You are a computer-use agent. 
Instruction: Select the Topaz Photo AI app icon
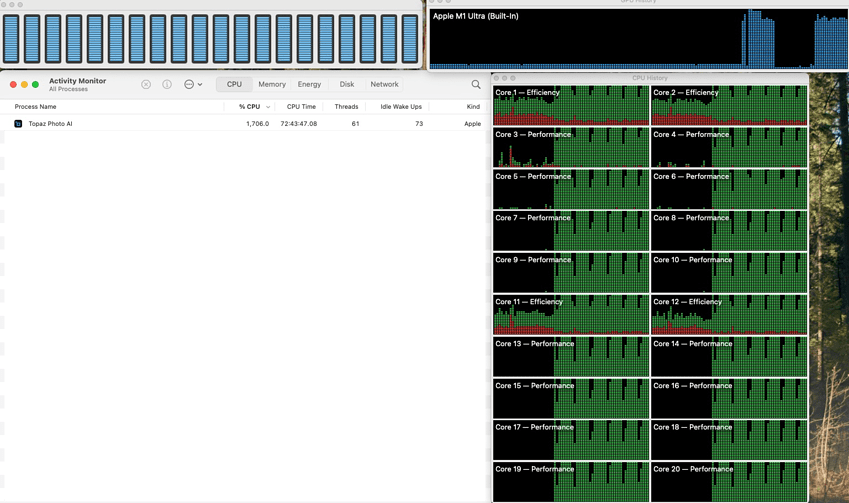click(x=18, y=123)
